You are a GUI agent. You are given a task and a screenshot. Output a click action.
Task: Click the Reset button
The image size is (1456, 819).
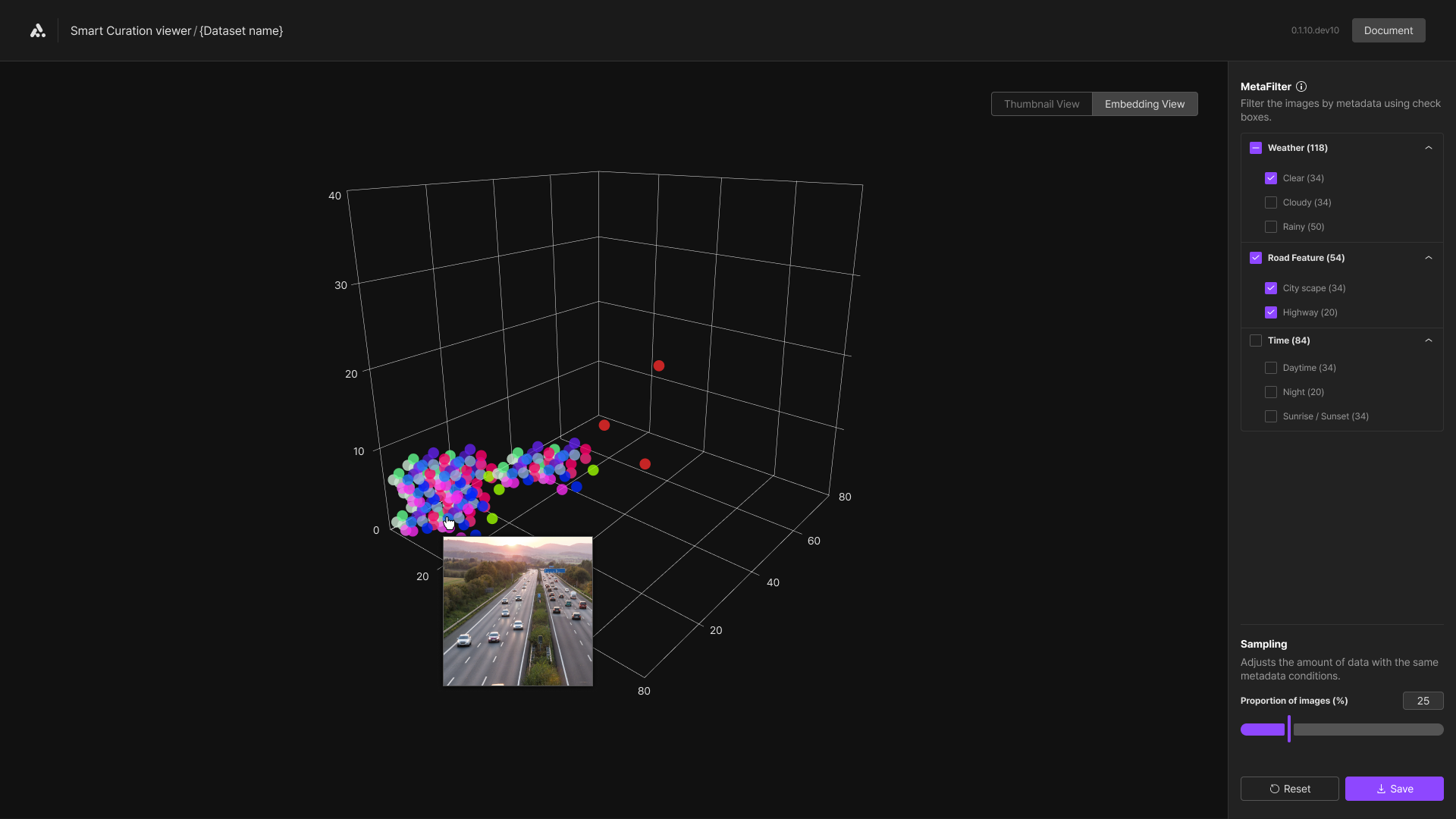[x=1289, y=789]
